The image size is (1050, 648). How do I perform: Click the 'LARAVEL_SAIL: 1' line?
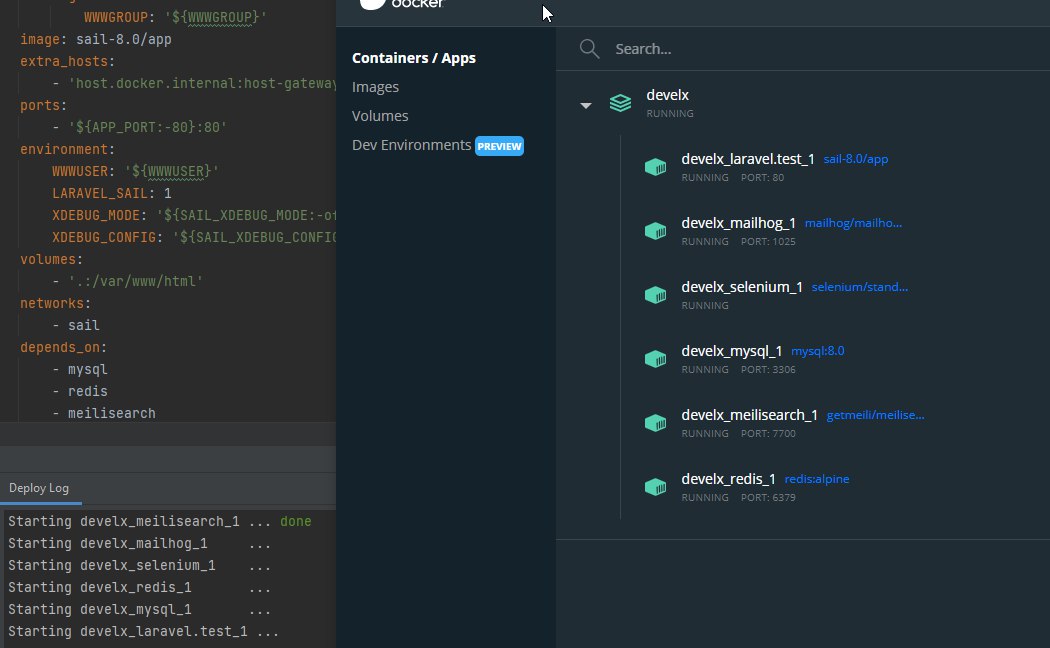click(112, 193)
